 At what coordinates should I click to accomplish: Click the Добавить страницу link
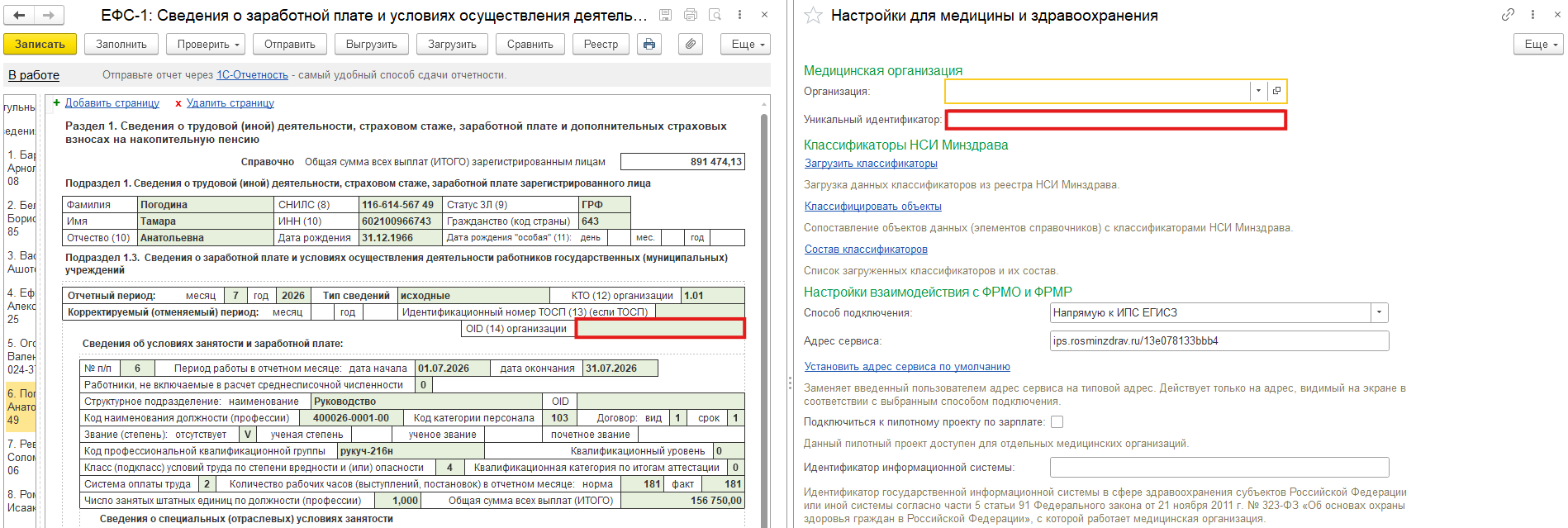(112, 103)
